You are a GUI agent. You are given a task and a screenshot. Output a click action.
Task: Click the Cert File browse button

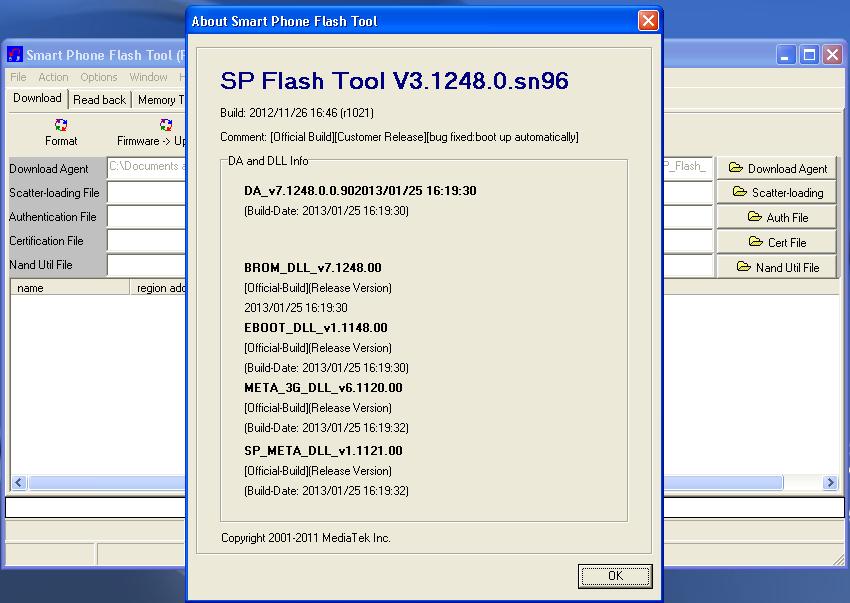point(776,242)
